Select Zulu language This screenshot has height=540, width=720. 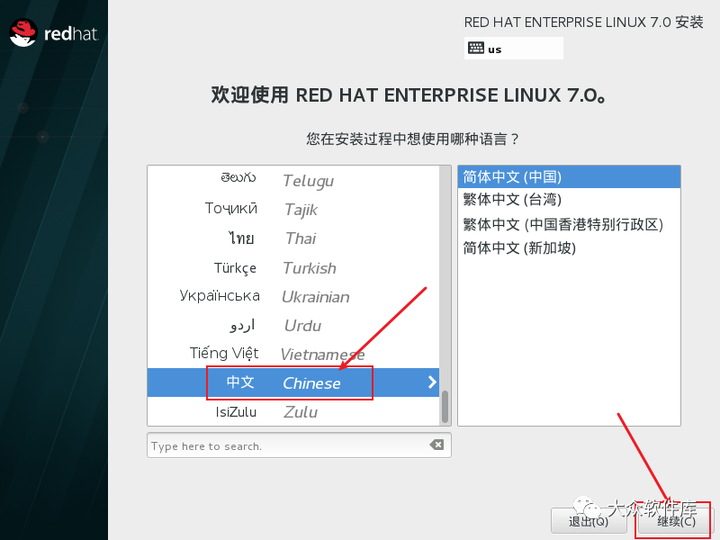tap(293, 411)
